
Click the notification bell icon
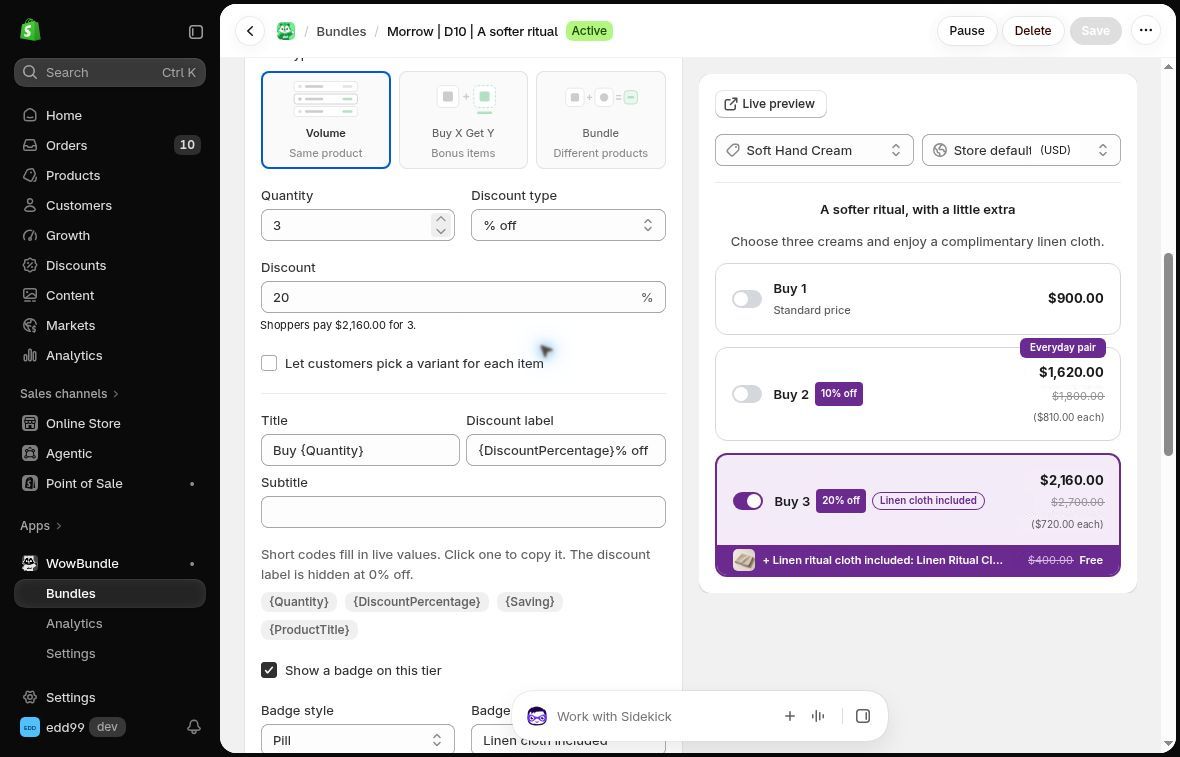click(x=193, y=727)
